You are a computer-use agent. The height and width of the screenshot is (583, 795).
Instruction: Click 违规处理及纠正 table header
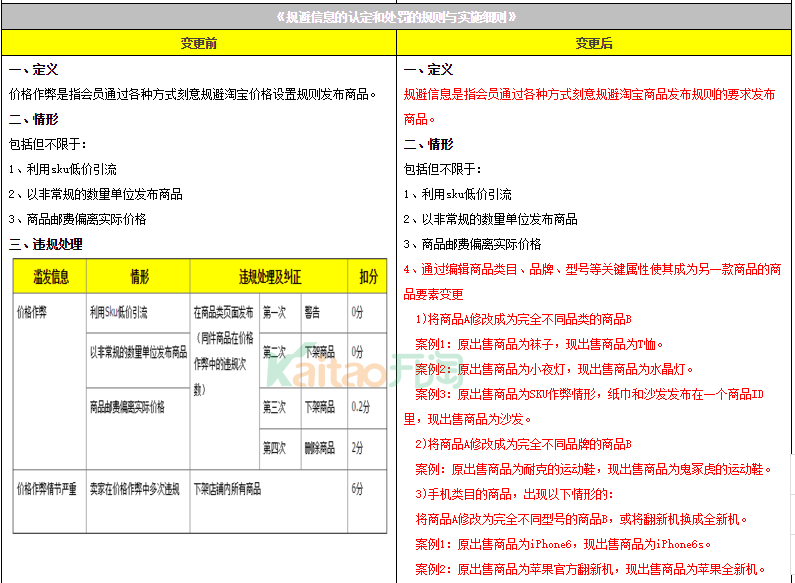pyautogui.click(x=269, y=277)
